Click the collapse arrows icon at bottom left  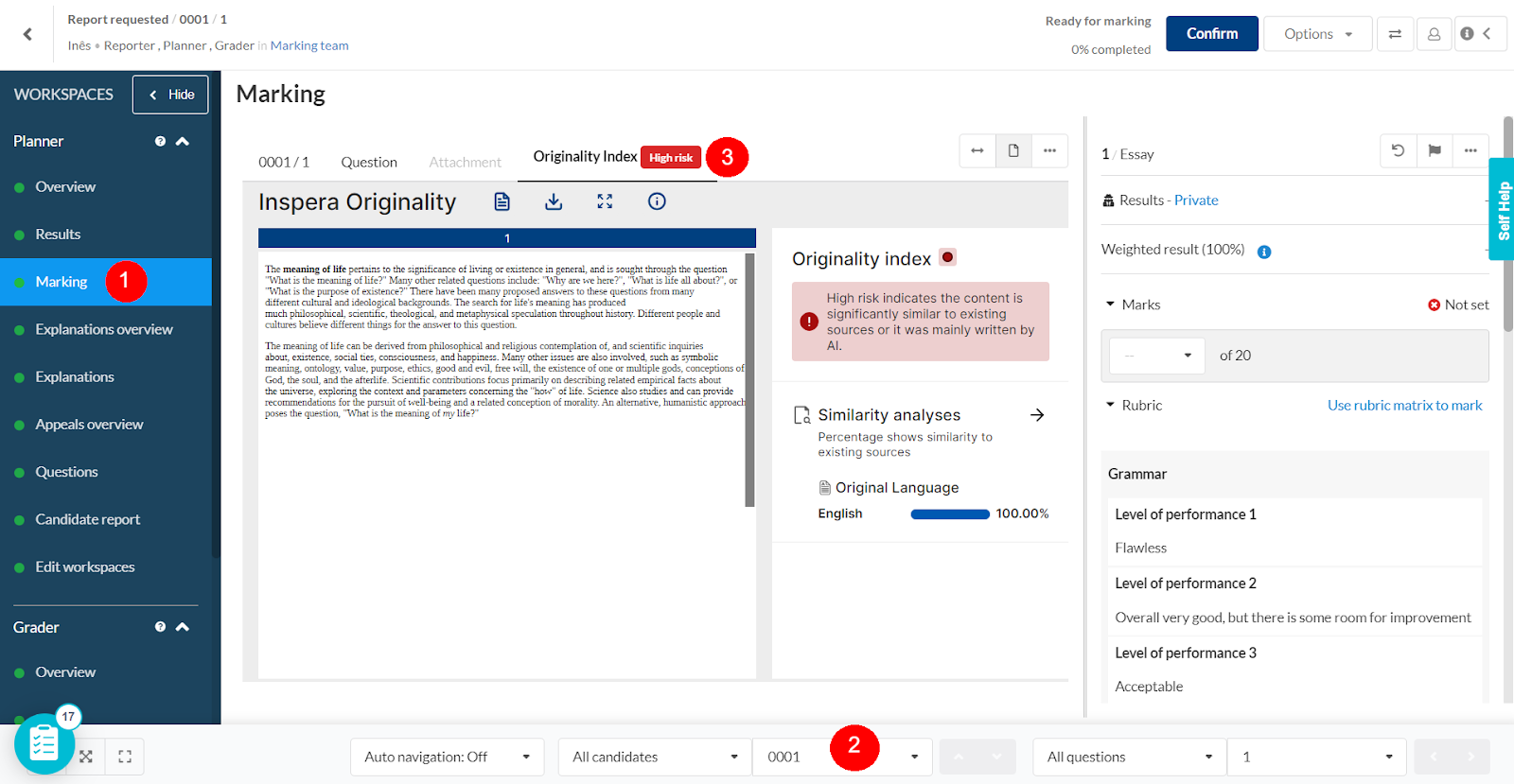coord(86,757)
